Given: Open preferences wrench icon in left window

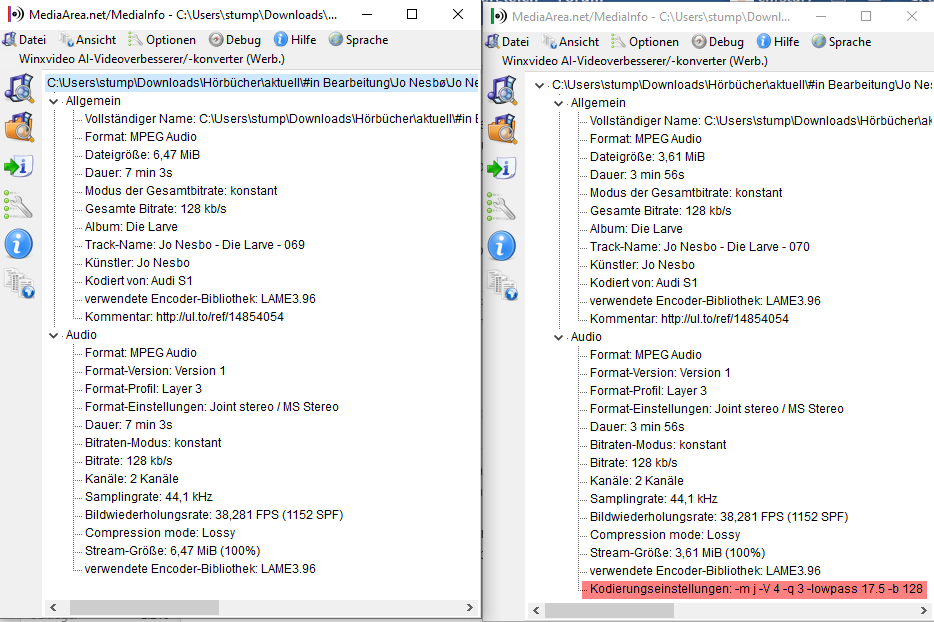Looking at the screenshot, I should coord(20,205).
